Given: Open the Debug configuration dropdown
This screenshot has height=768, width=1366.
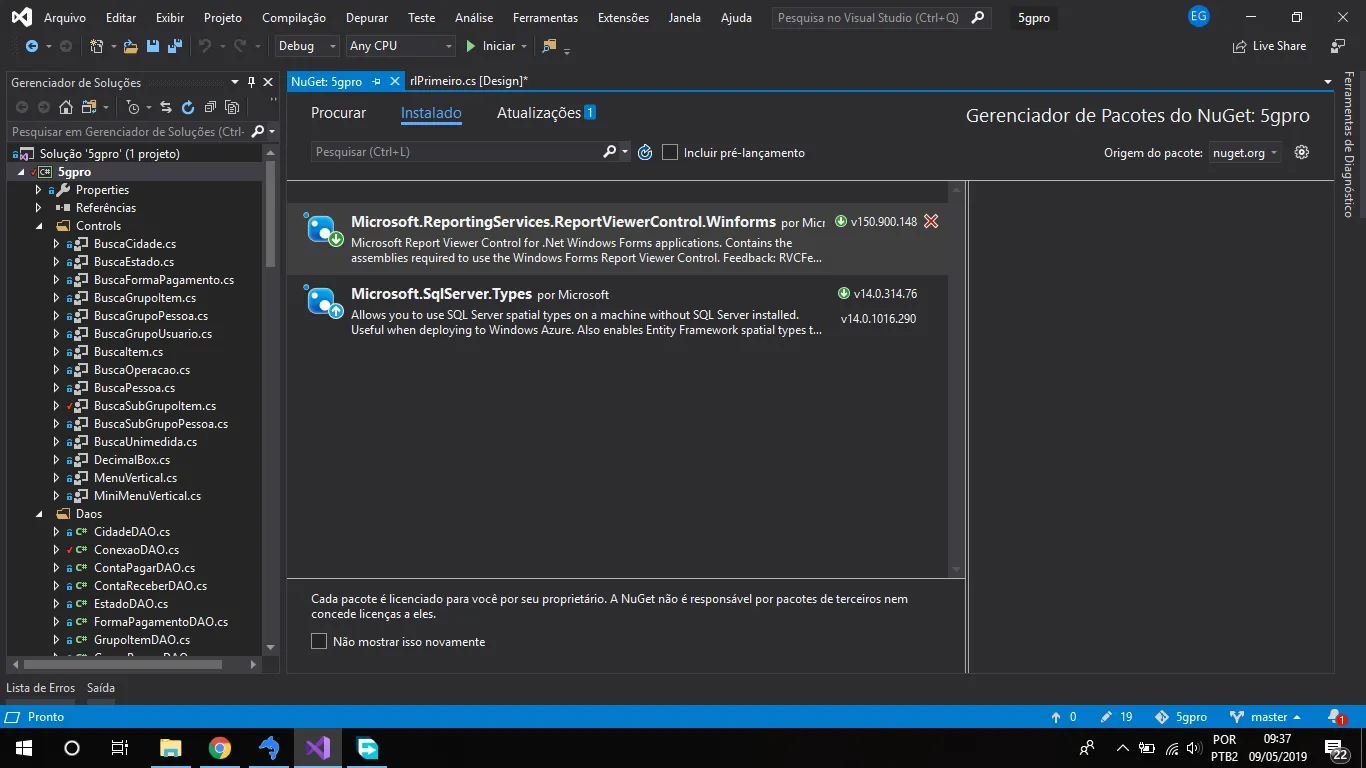Looking at the screenshot, I should pos(306,46).
